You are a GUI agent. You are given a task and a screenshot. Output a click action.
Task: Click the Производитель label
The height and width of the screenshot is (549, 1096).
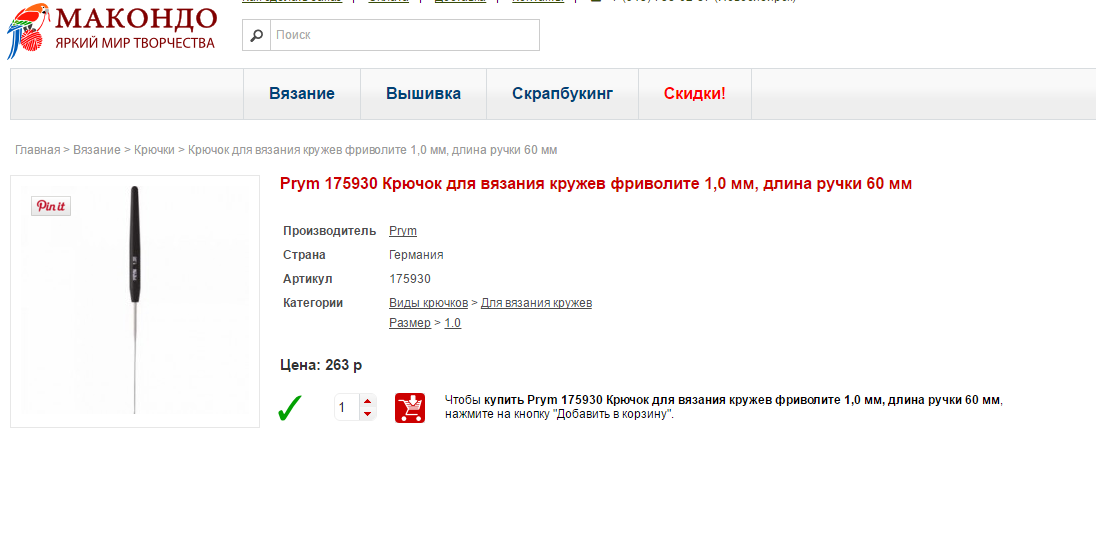tap(330, 231)
